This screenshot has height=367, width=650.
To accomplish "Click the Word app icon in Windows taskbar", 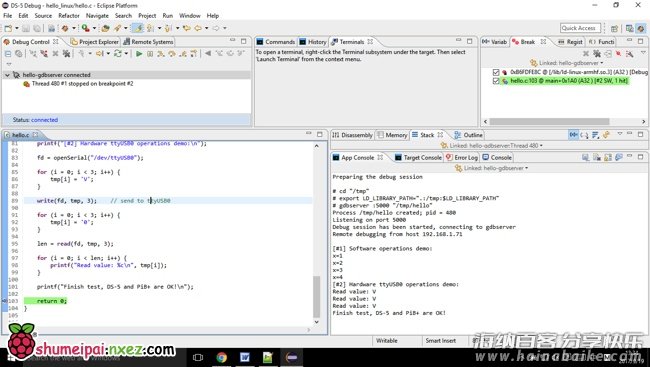I will 245,357.
